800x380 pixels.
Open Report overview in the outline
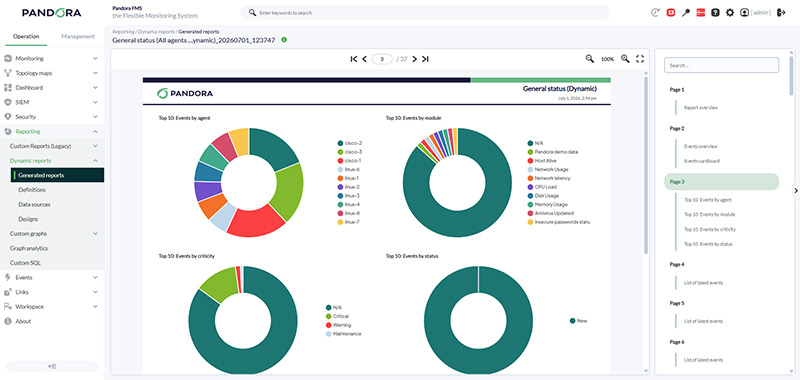[x=701, y=108]
